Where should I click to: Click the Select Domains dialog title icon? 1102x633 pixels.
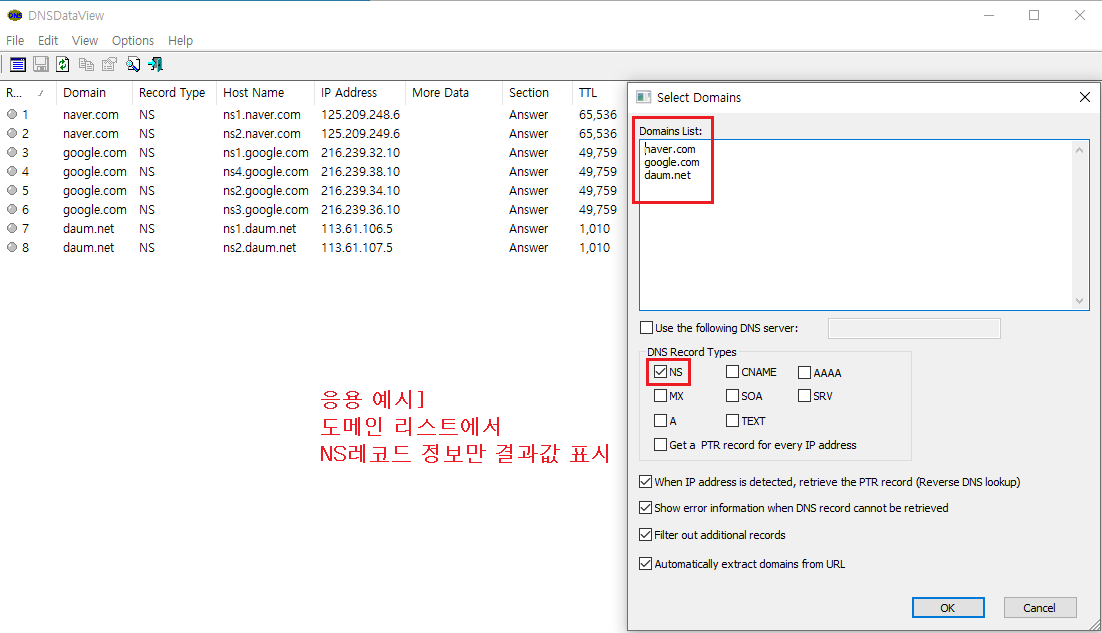point(643,97)
